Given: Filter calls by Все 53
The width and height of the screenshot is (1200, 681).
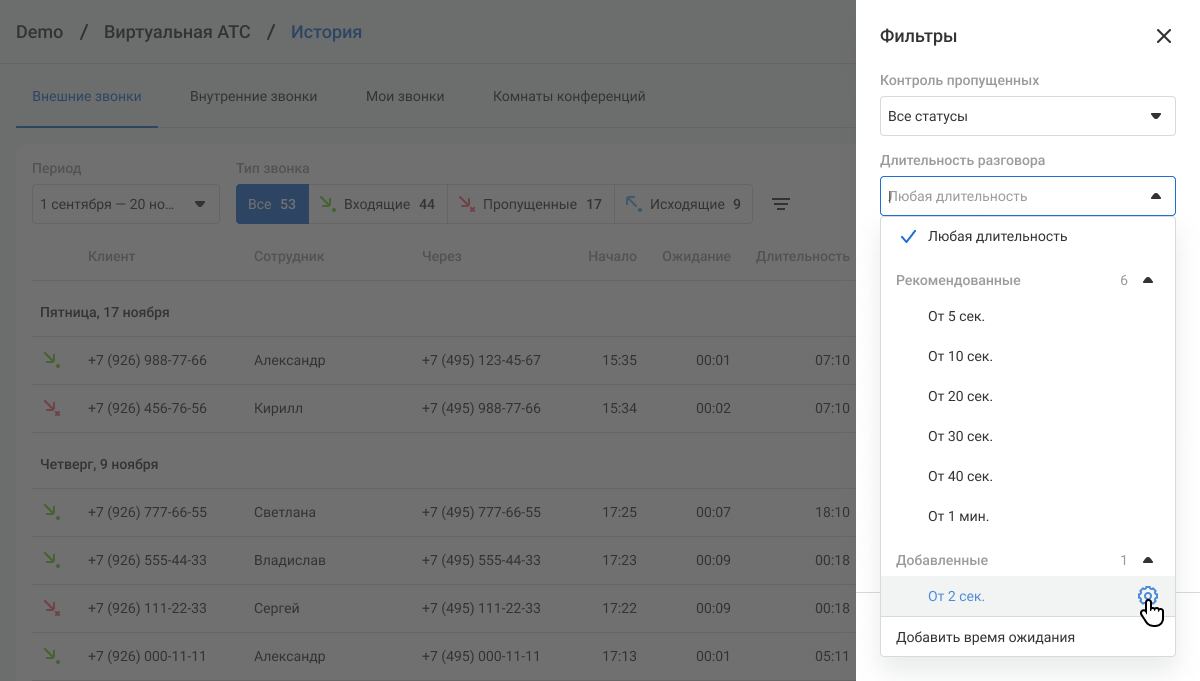Looking at the screenshot, I should click(272, 204).
